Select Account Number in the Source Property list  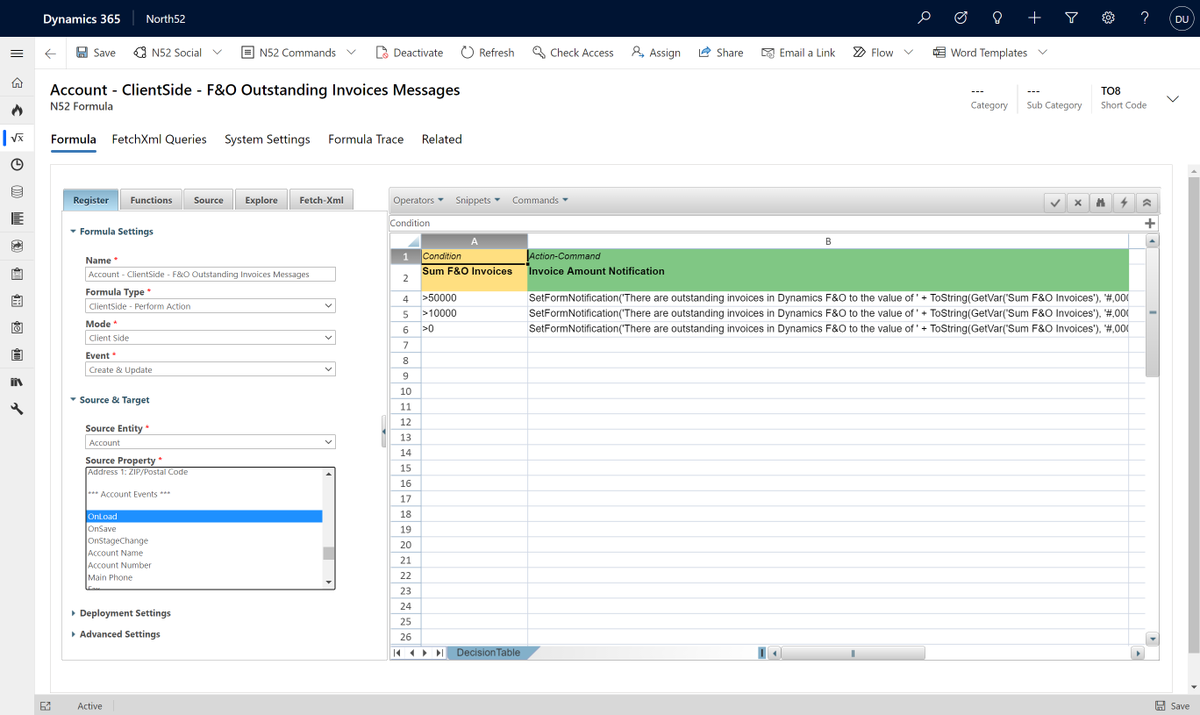[x=204, y=565]
